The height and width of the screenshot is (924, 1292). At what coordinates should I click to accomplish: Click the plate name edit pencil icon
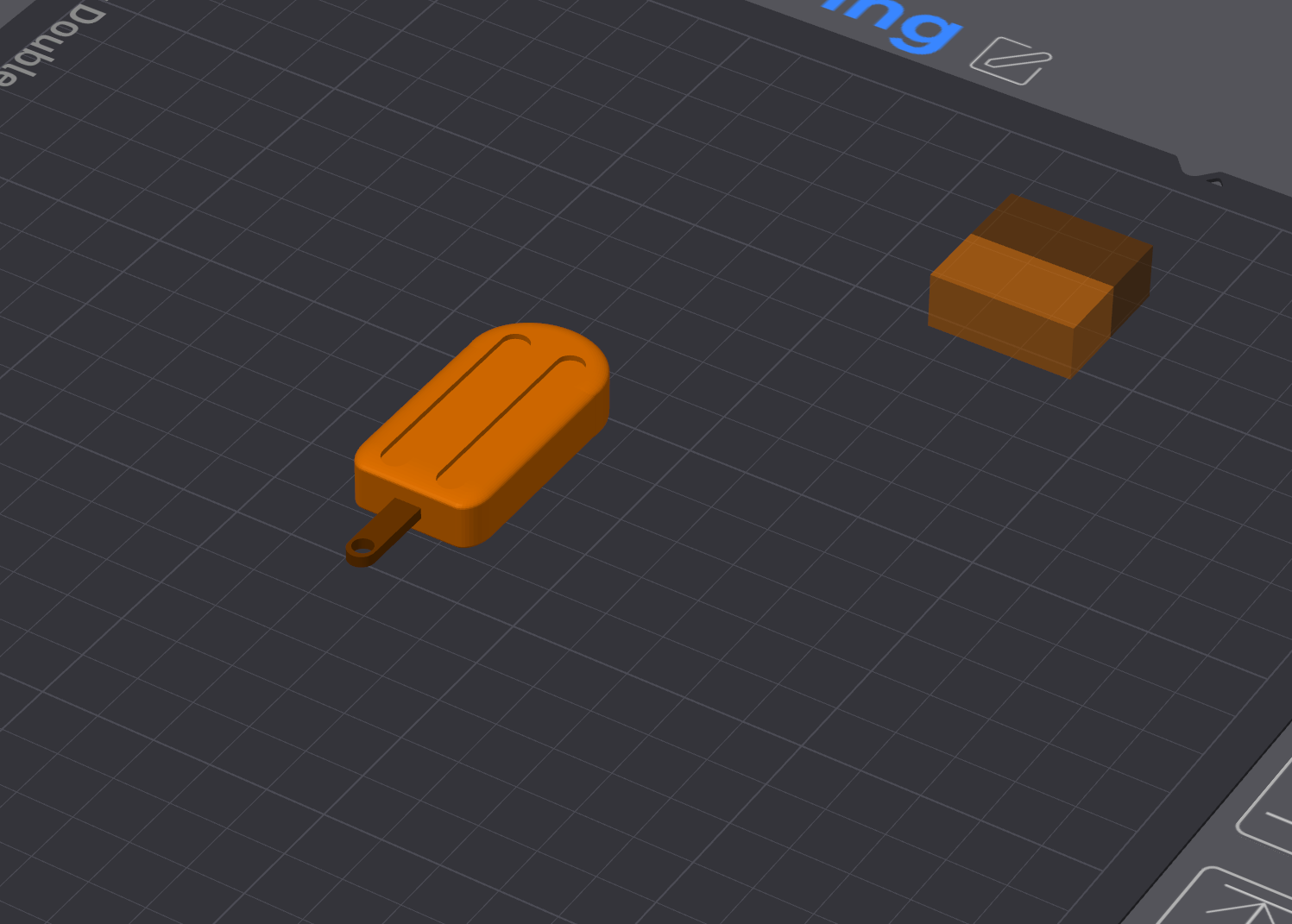(1011, 61)
